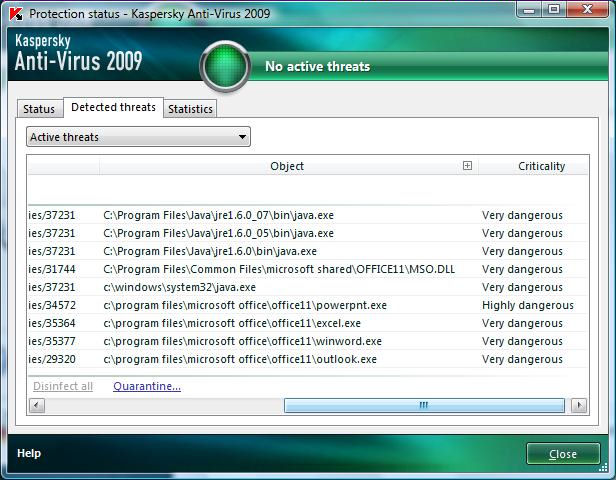Click the Highly dangerous criticality cell
The image size is (616, 480).
[x=528, y=306]
